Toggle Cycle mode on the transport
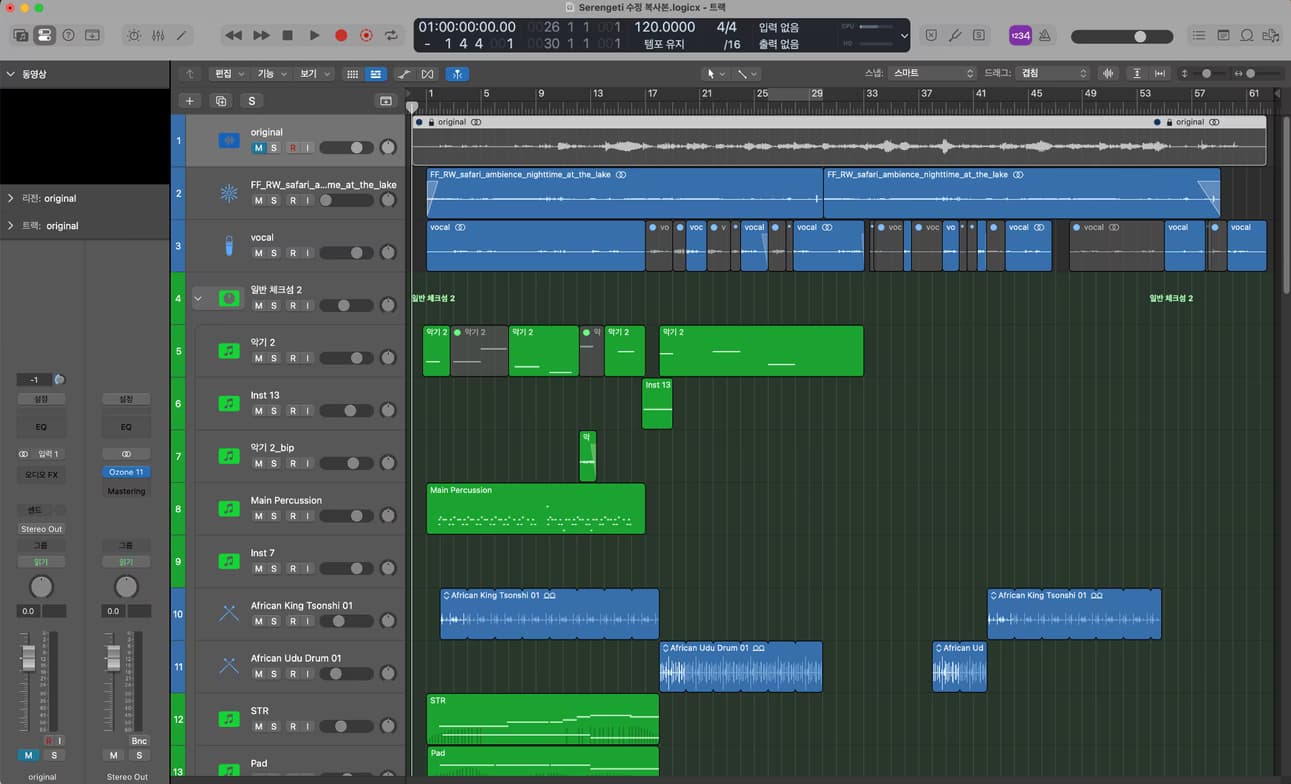Image resolution: width=1291 pixels, height=784 pixels. [x=391, y=35]
